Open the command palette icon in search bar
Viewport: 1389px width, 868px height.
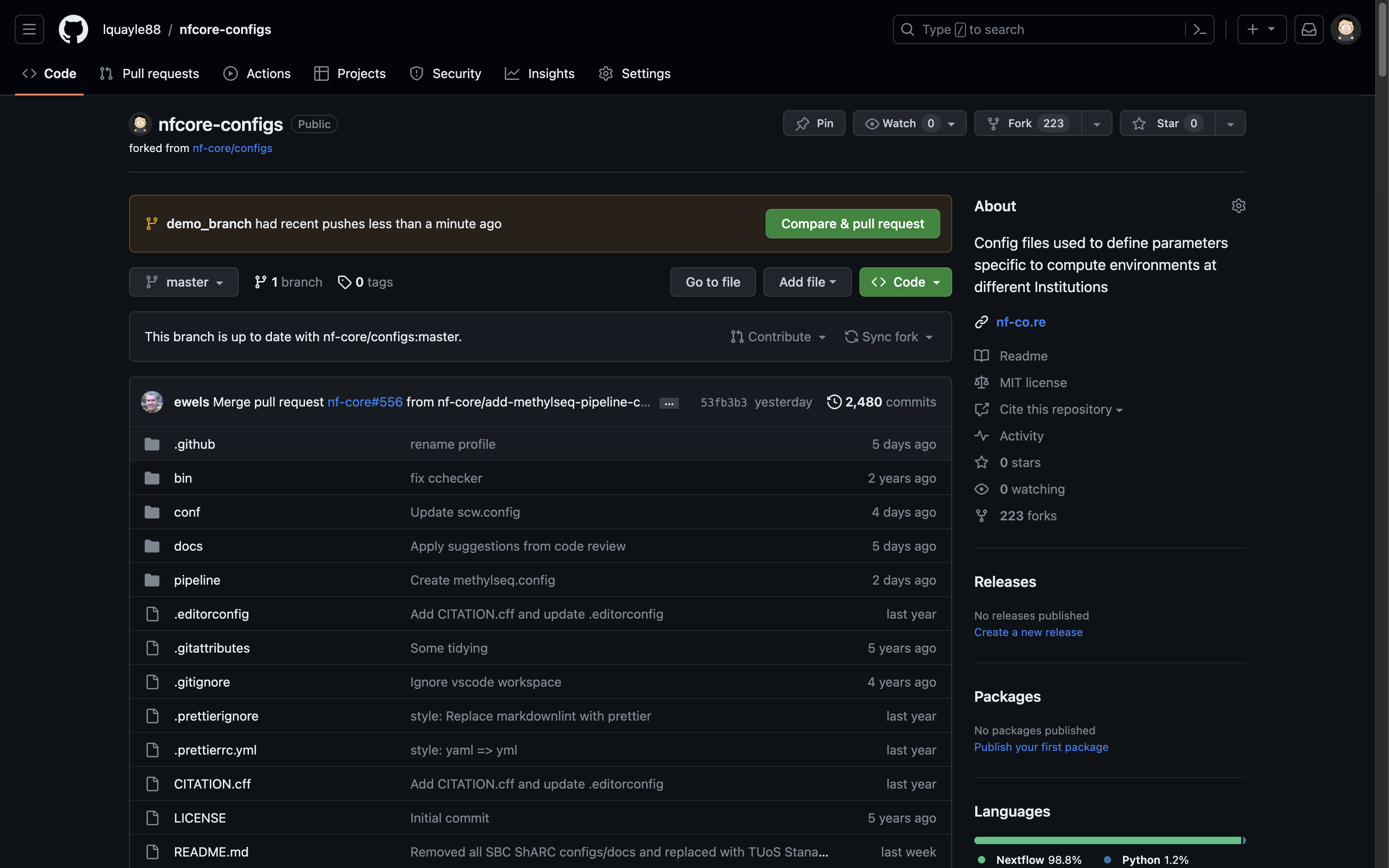[1200, 29]
